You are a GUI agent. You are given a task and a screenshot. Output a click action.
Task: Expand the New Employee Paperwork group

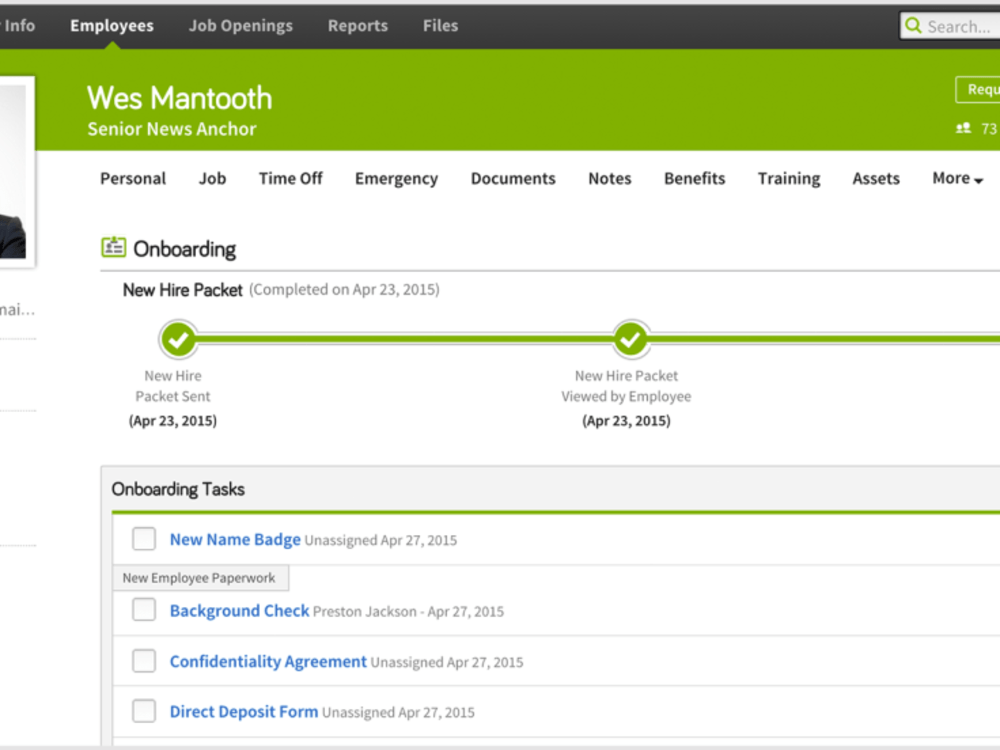click(199, 577)
